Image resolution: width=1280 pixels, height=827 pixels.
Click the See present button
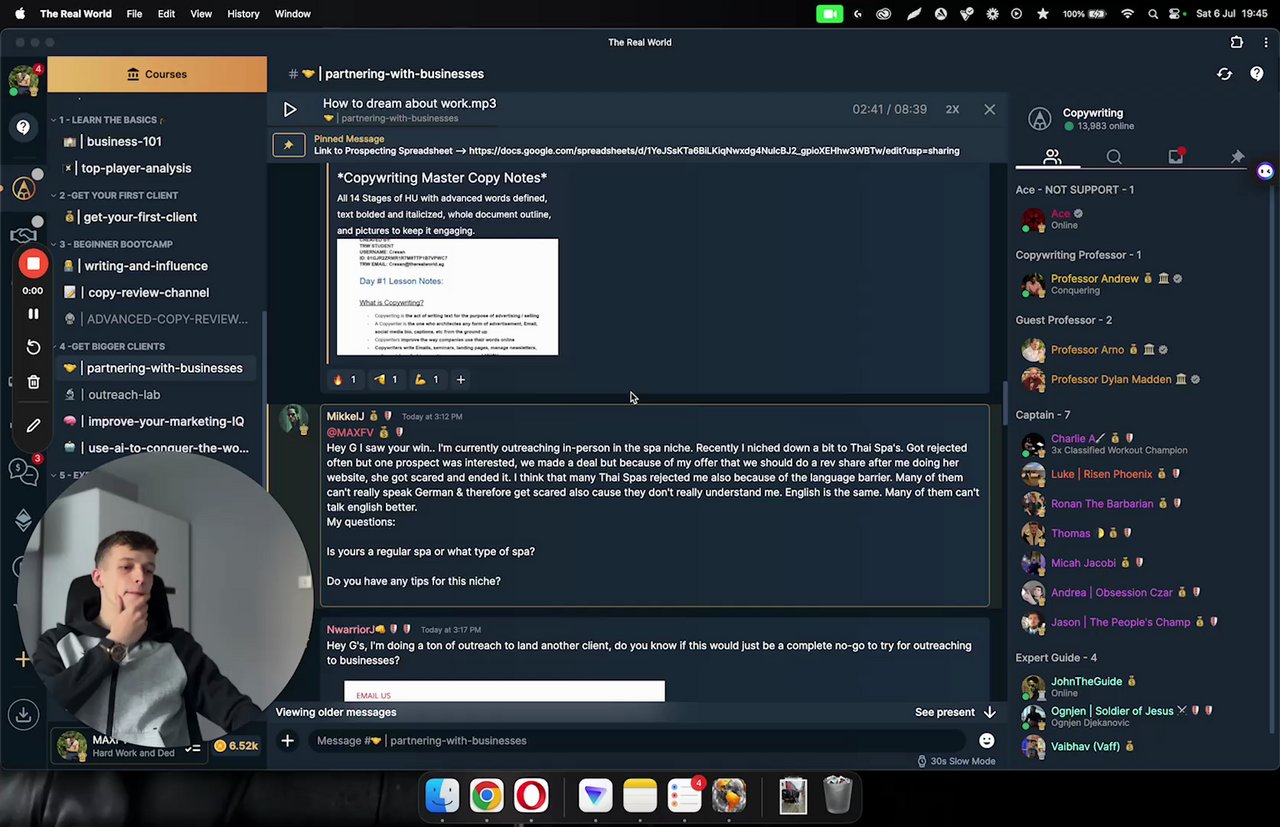pos(955,712)
